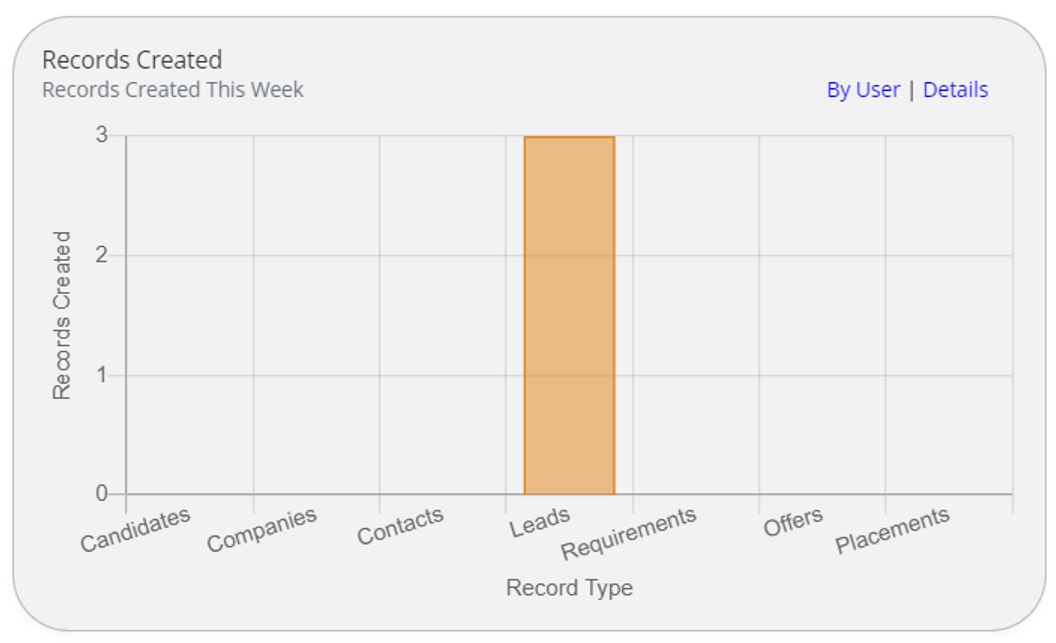The width and height of the screenshot is (1056, 643).
Task: Click the Contacts axis label
Action: tap(400, 527)
